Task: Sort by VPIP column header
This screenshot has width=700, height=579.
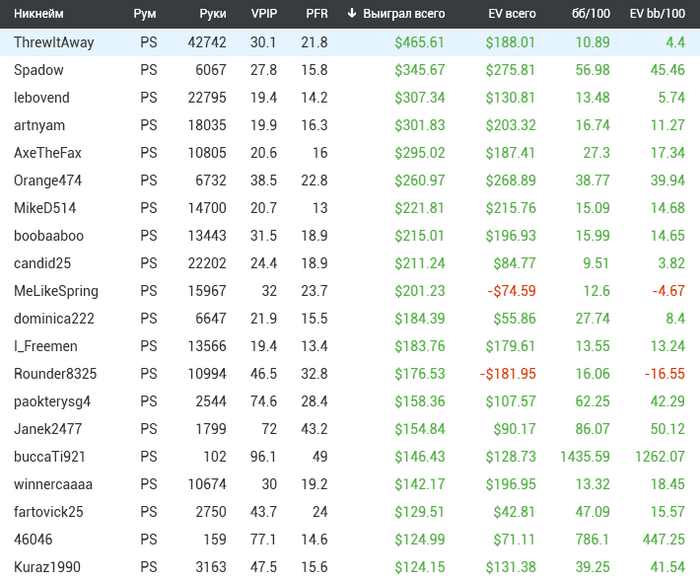Action: click(264, 14)
